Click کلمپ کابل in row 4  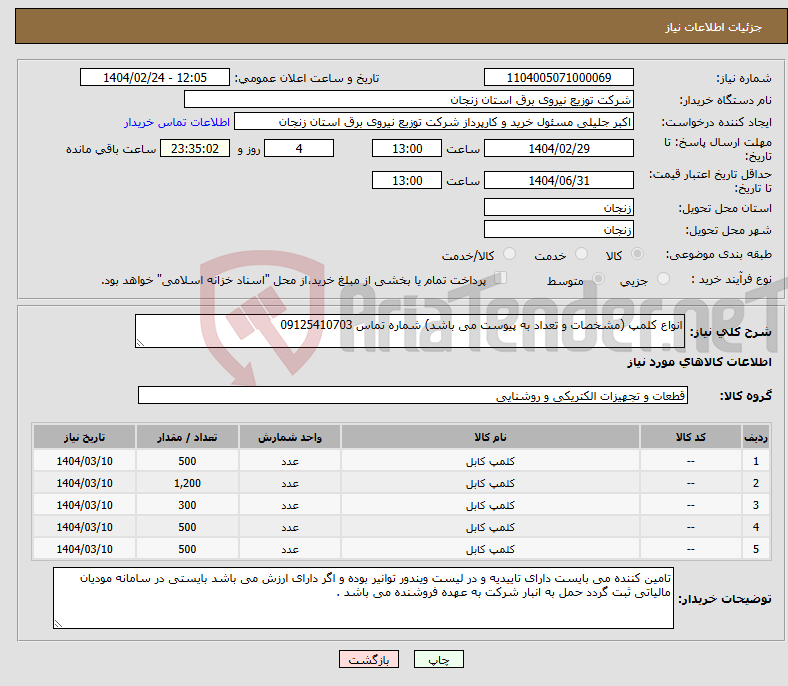click(x=490, y=527)
